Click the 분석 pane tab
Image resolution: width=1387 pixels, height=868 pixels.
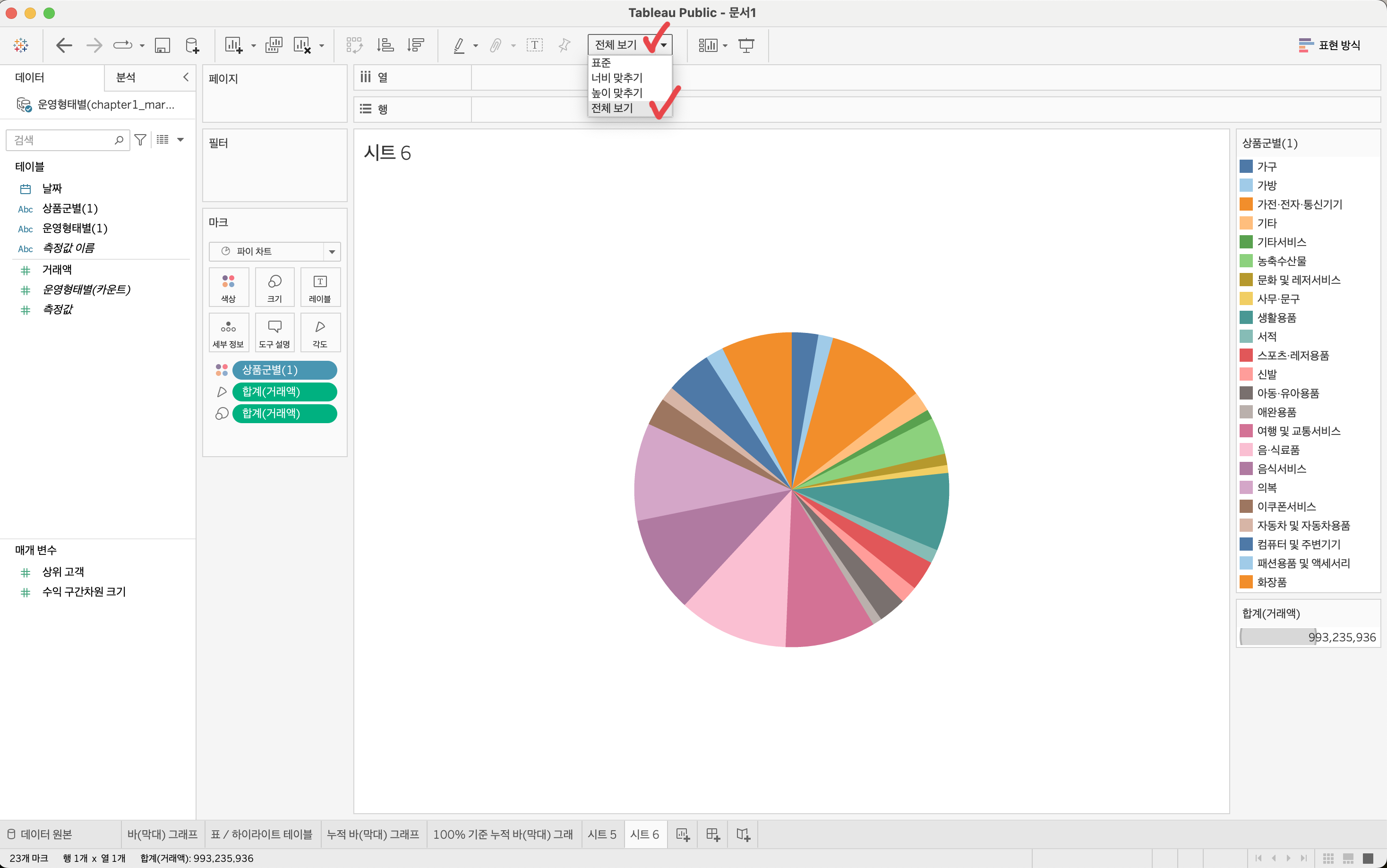pyautogui.click(x=126, y=77)
